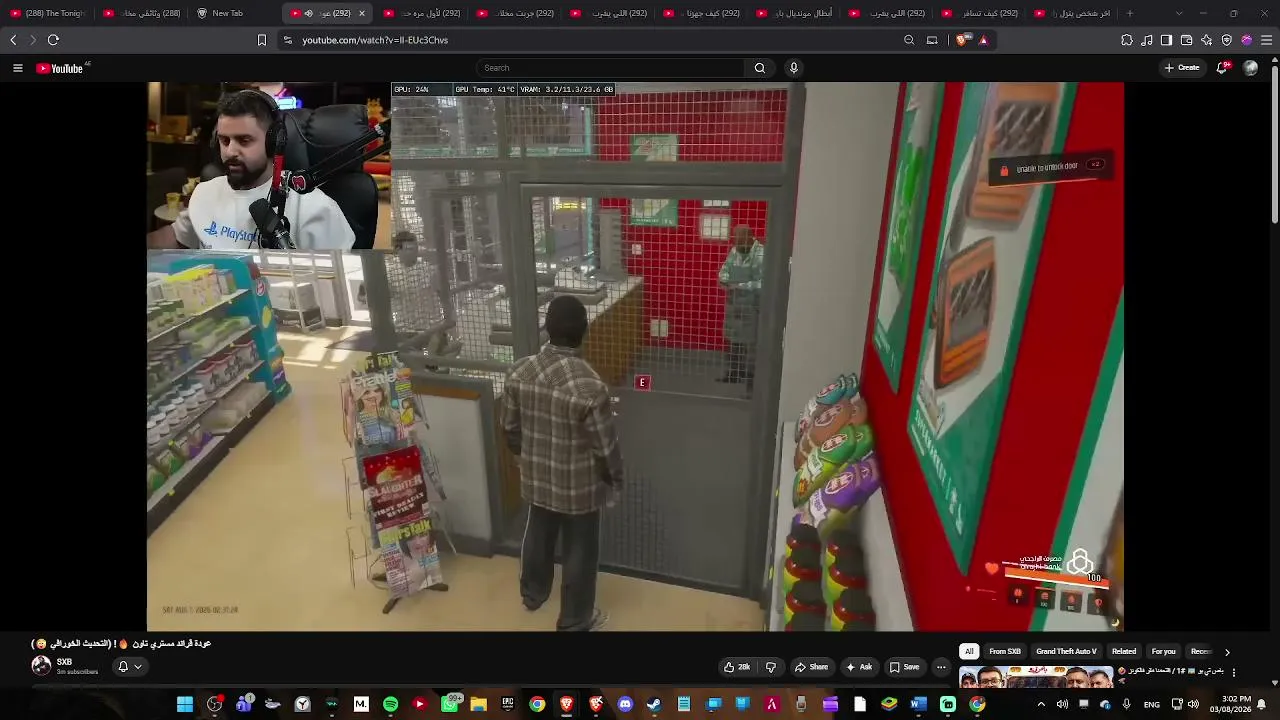Screen dimensions: 1280x720
Task: Open Microsoft Word from the taskbar
Action: click(x=918, y=705)
